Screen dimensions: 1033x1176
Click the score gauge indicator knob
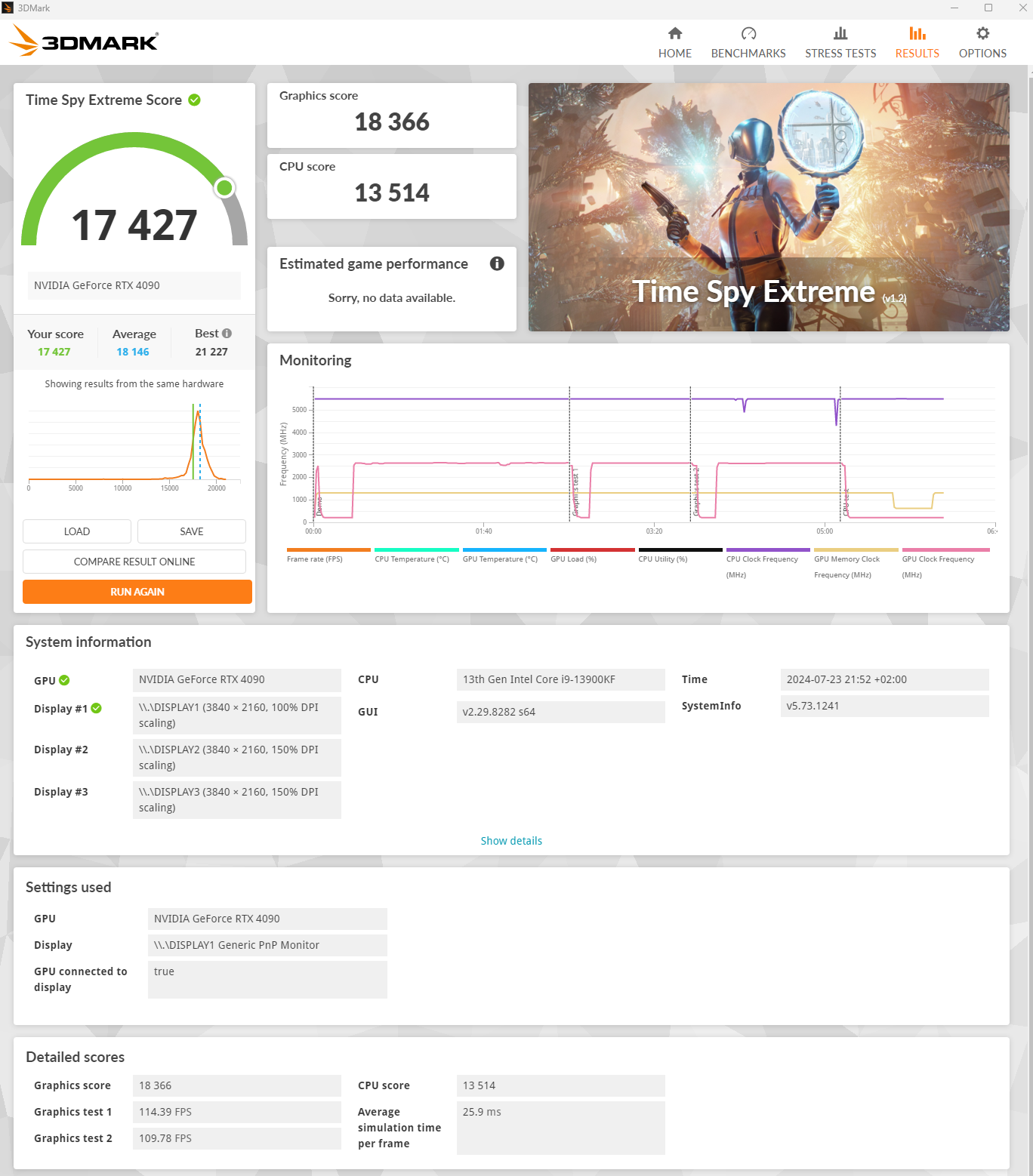(224, 187)
